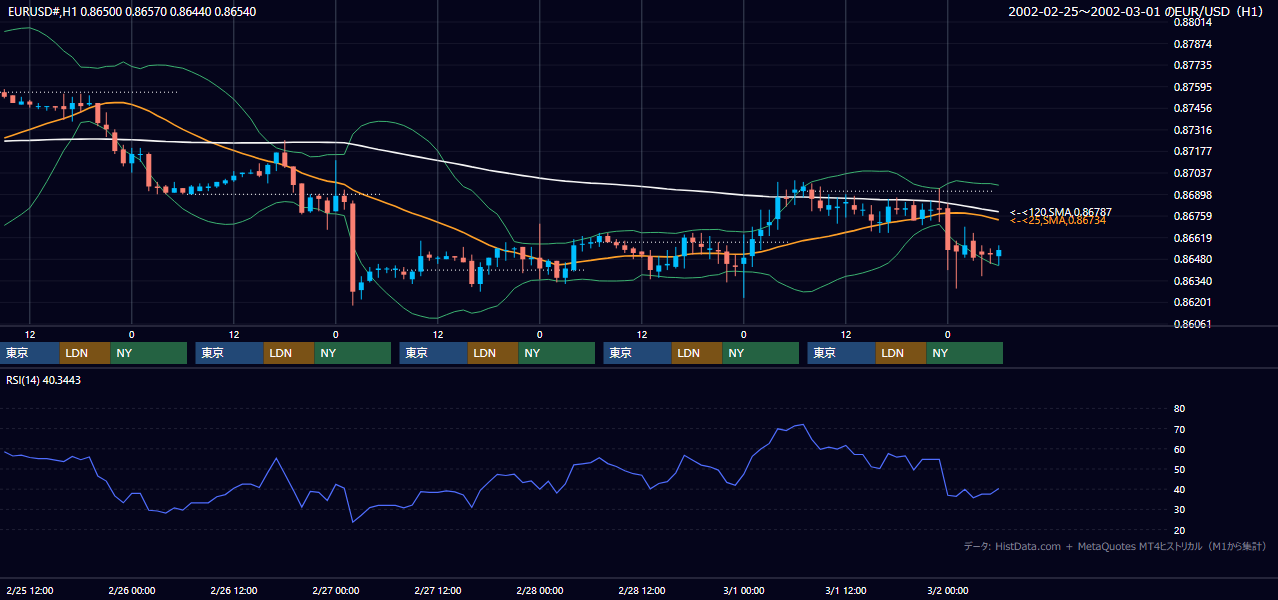
Task: Select the 0.86201 price axis label
Action: click(1192, 302)
